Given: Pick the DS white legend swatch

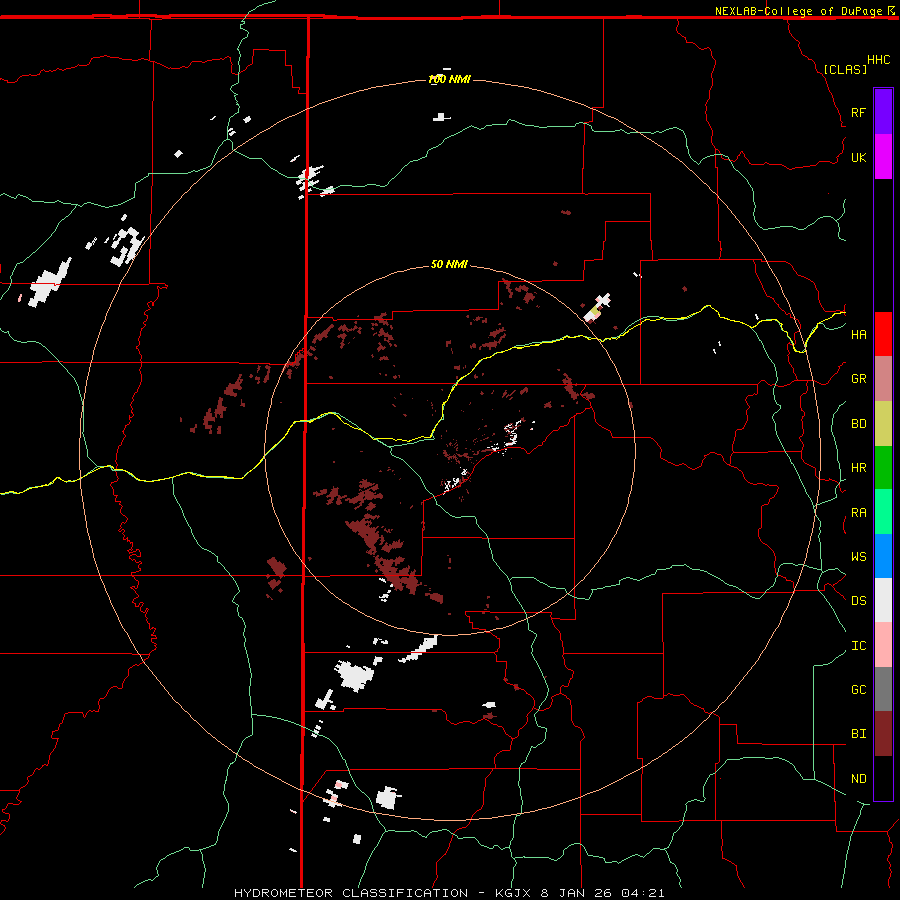Looking at the screenshot, I should pyautogui.click(x=883, y=600).
